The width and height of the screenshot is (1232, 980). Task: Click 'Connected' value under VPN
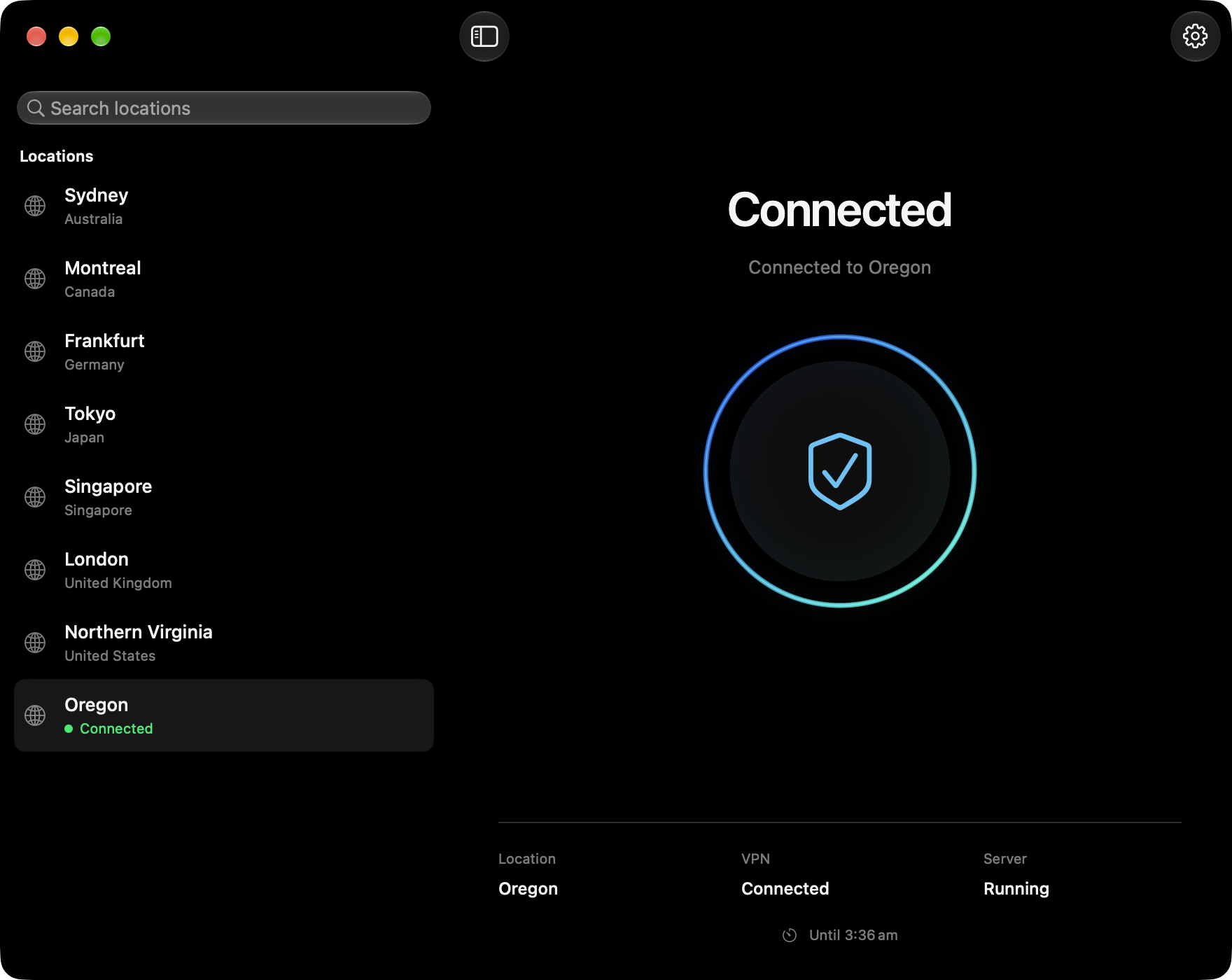click(785, 889)
